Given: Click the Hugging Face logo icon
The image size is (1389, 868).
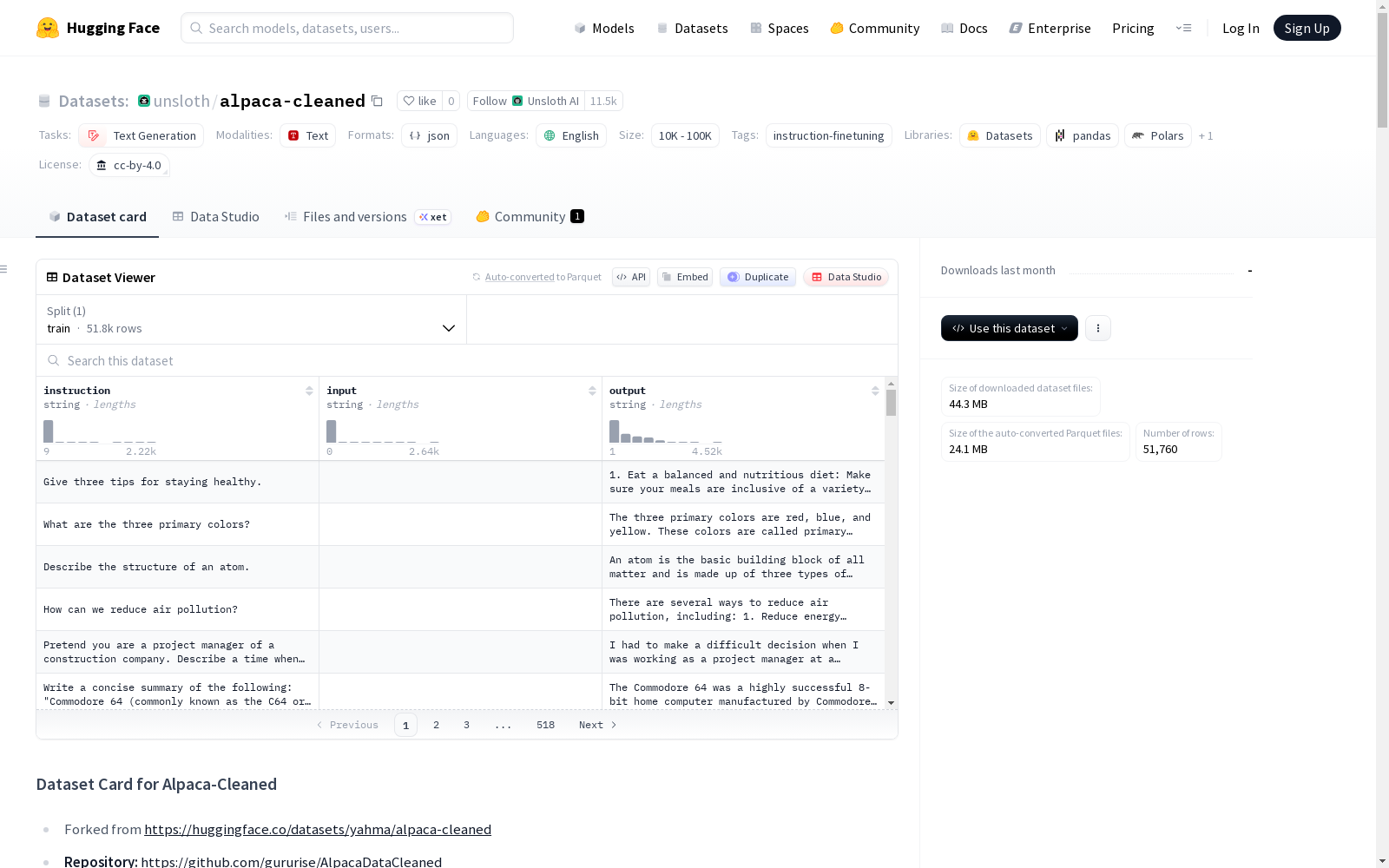Looking at the screenshot, I should coord(48,28).
